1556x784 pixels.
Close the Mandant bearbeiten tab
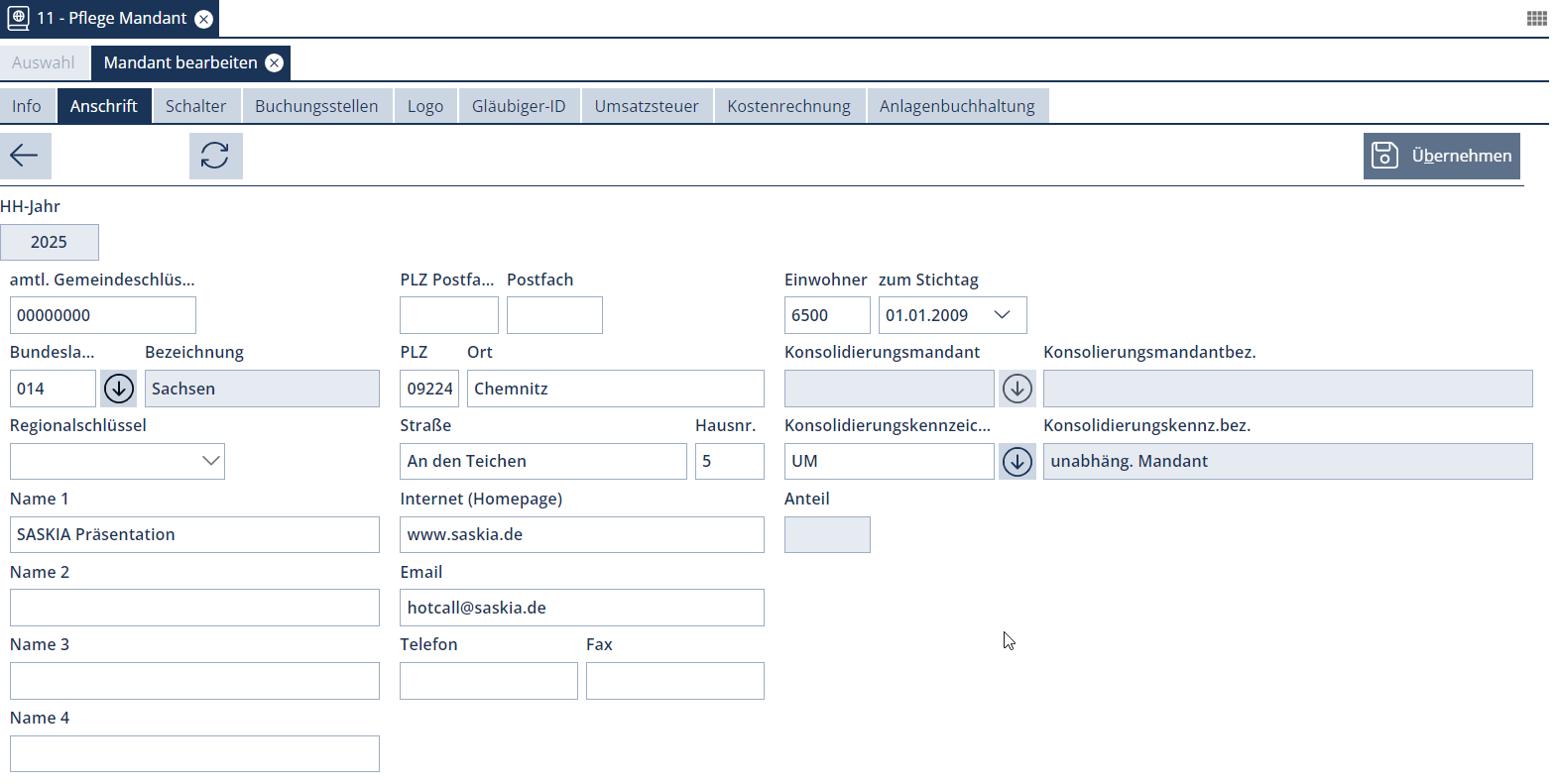pos(275,62)
